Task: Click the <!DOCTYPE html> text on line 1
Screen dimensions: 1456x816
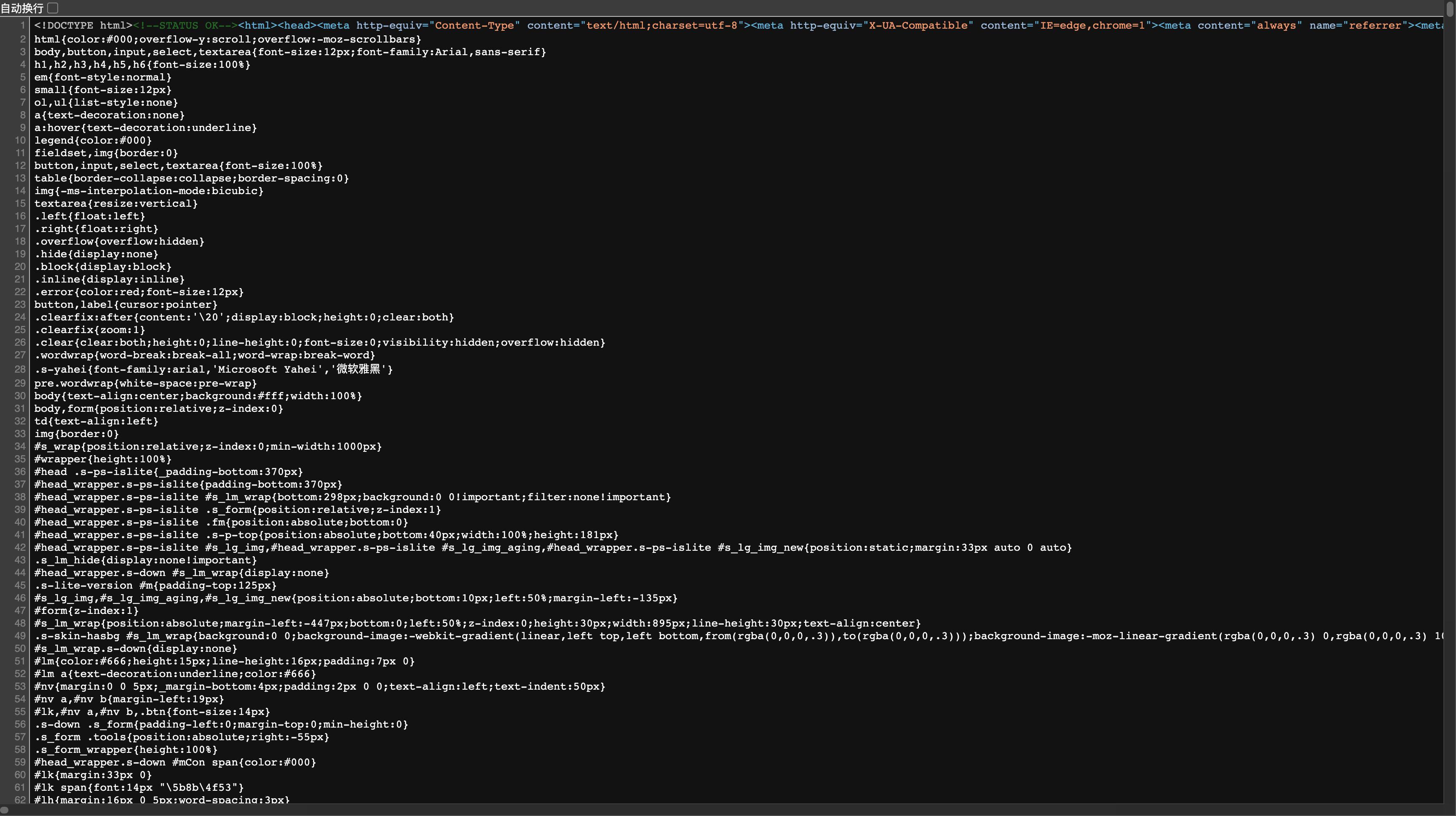Action: click(83, 25)
